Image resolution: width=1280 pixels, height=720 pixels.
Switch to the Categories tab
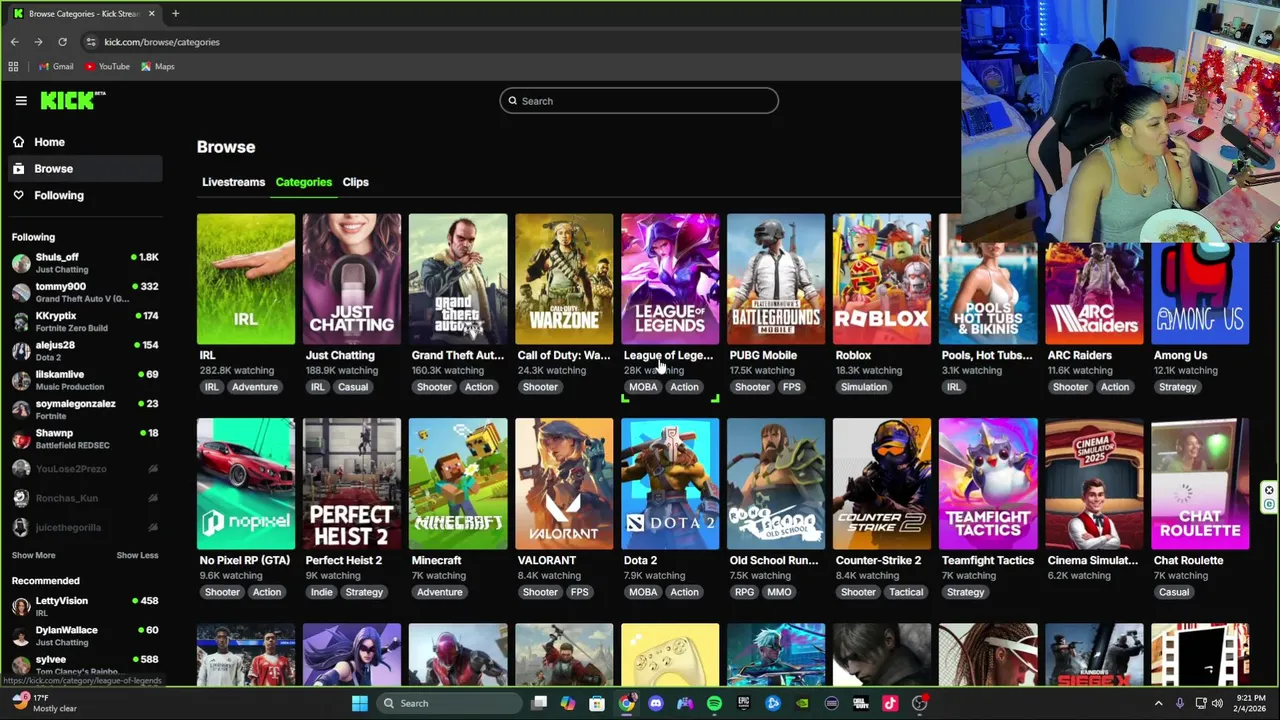[x=303, y=182]
